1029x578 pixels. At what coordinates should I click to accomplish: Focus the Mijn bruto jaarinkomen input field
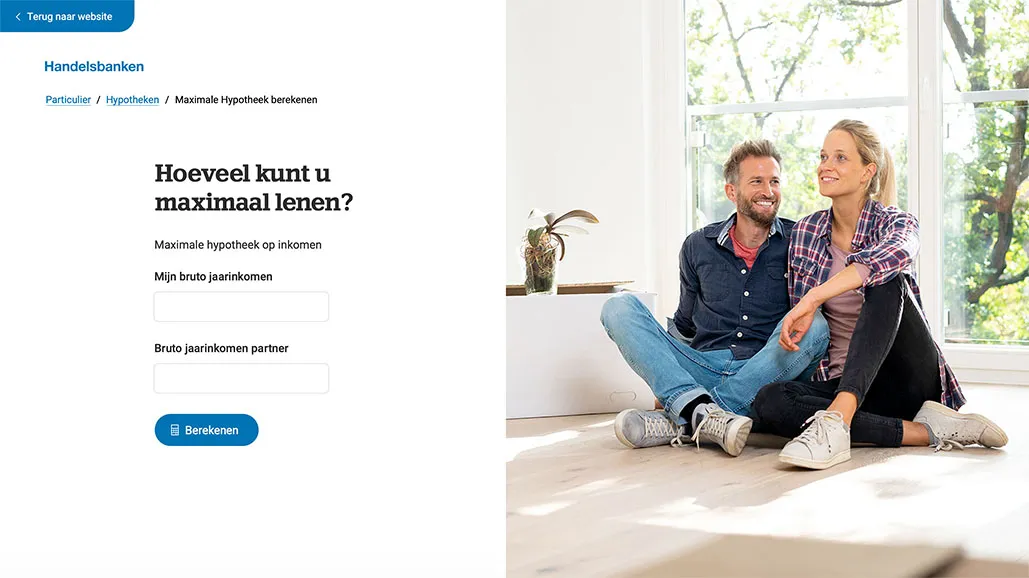click(x=242, y=306)
